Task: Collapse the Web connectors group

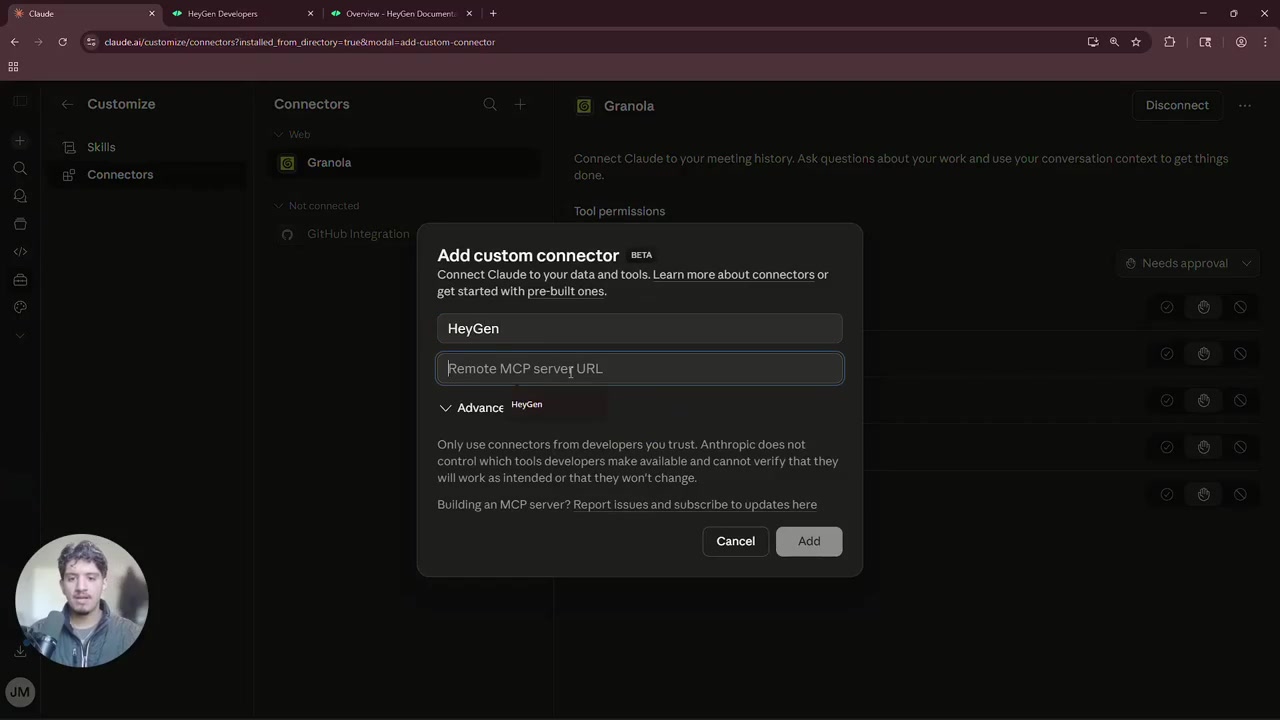Action: tap(292, 134)
